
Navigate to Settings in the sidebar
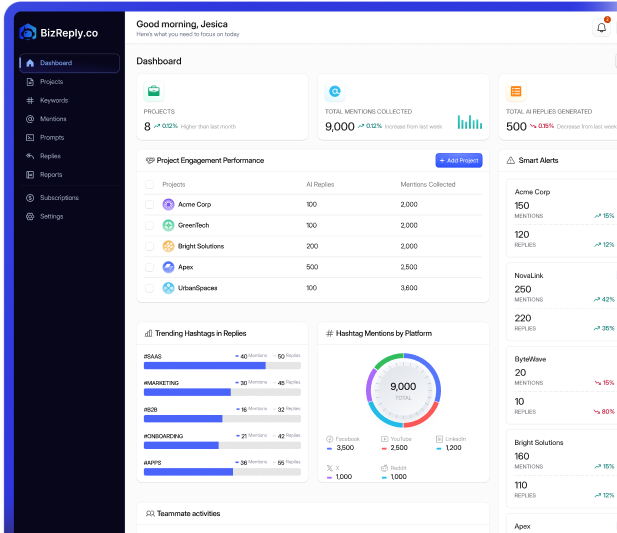[x=51, y=216]
